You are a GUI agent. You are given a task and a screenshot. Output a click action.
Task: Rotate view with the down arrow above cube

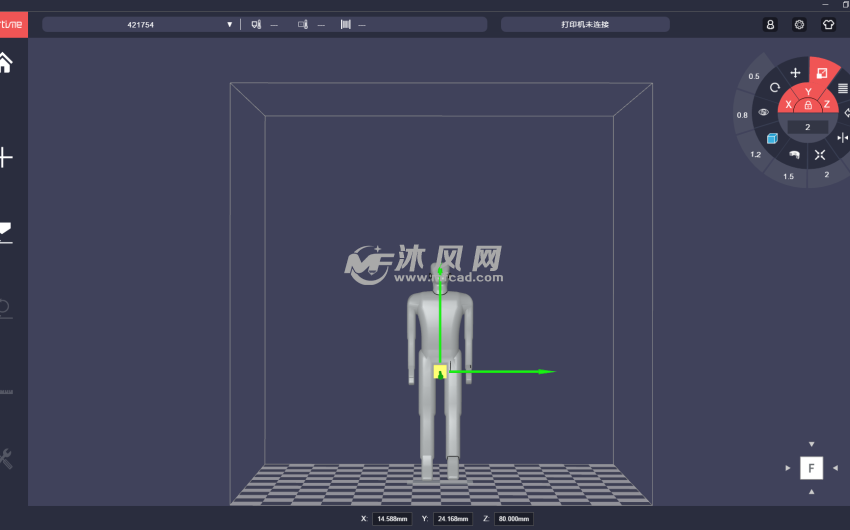812,444
